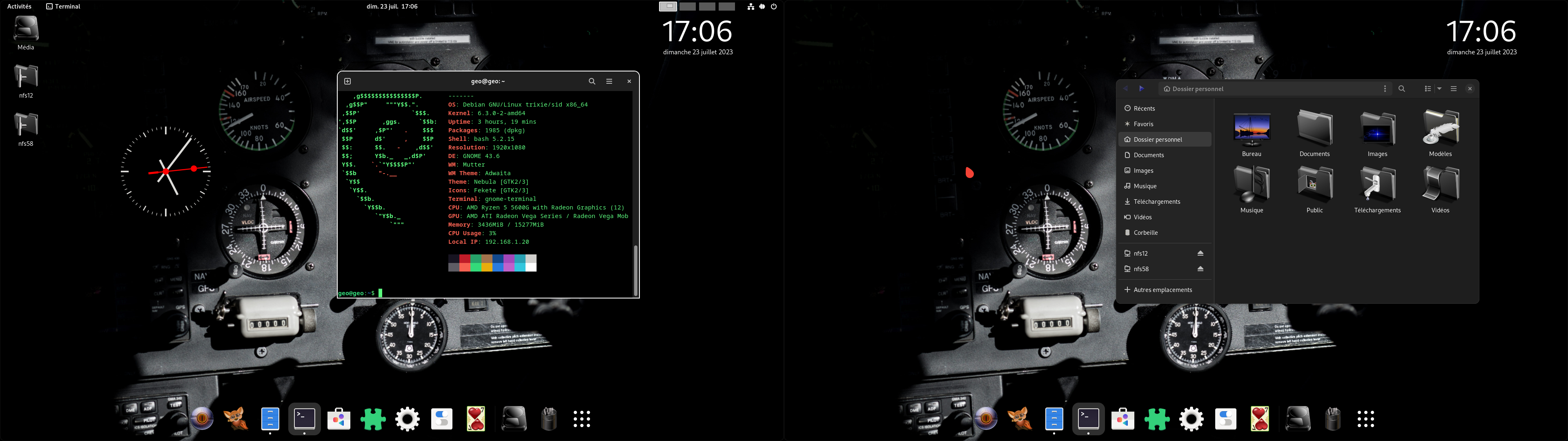Click the network icon in the top bar

click(x=751, y=7)
